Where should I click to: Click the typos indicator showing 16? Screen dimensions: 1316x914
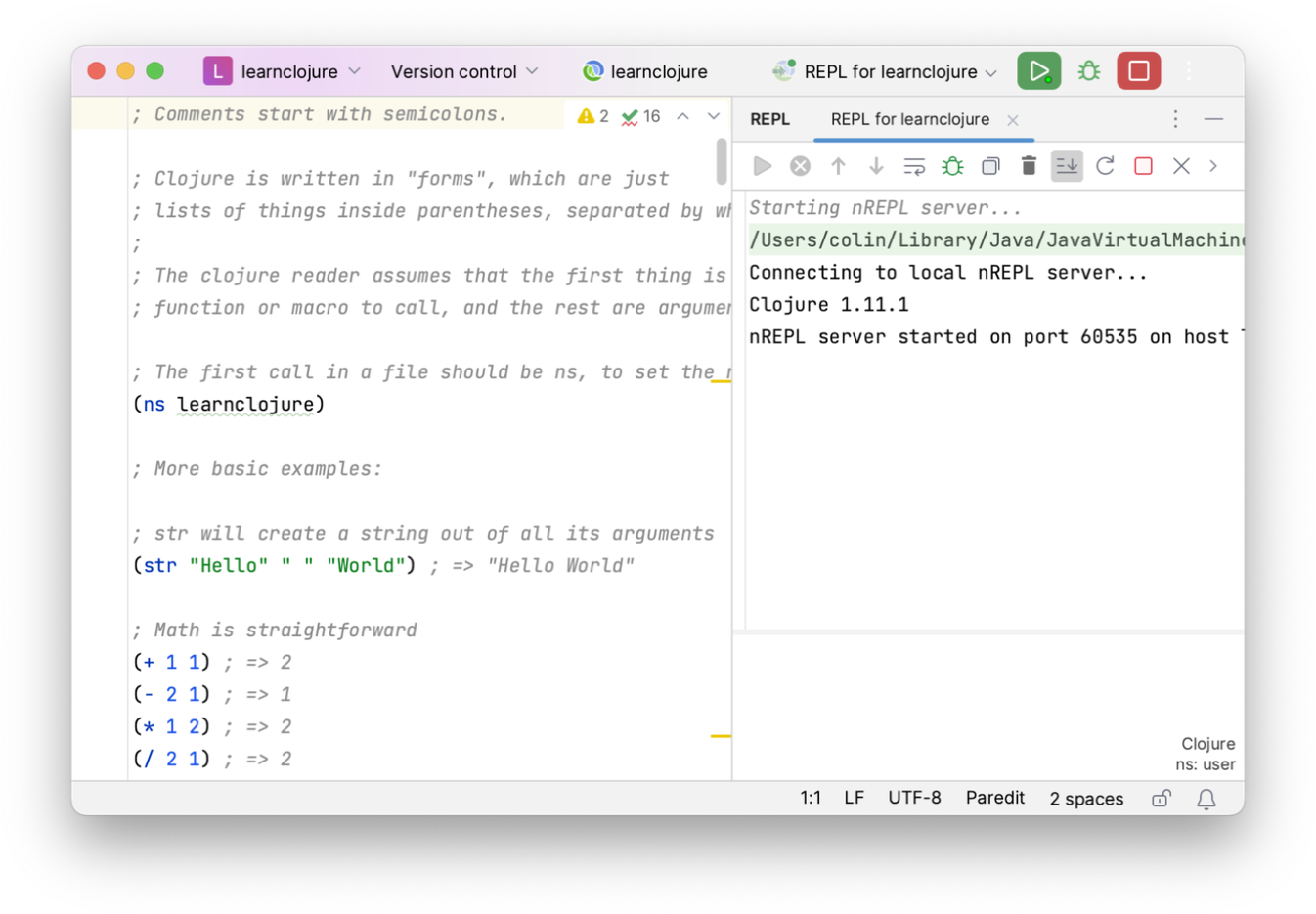(x=641, y=116)
